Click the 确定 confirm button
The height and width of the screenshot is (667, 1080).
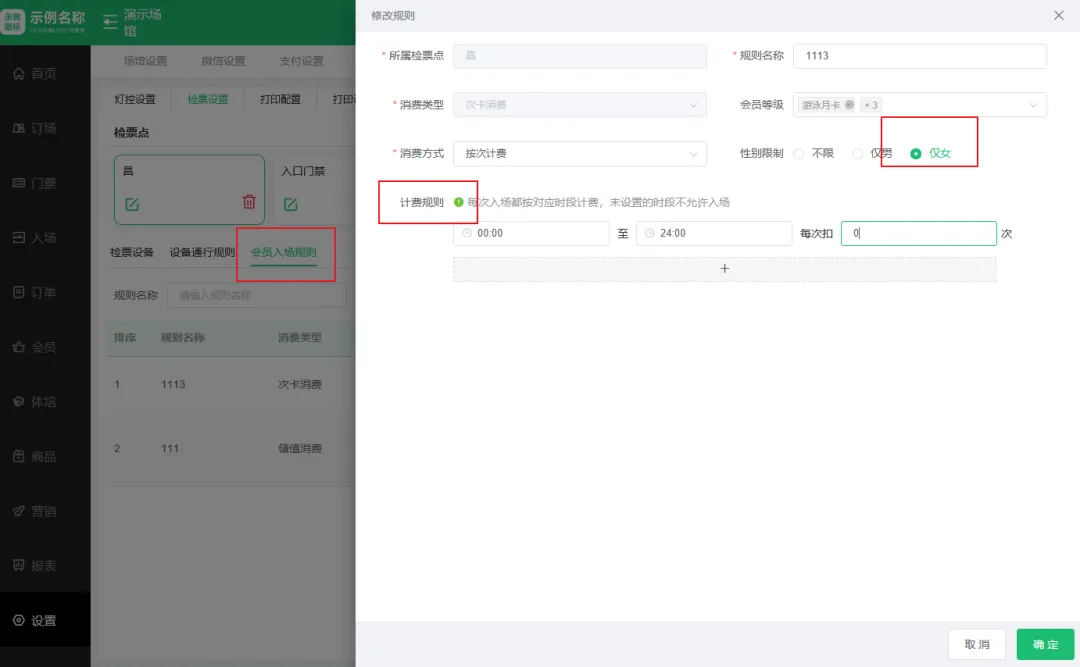[1044, 644]
